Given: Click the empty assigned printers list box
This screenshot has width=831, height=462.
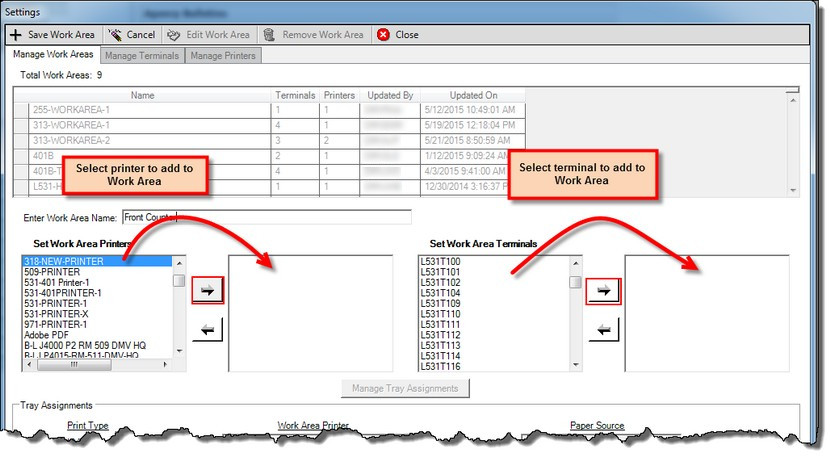Looking at the screenshot, I should (x=311, y=314).
